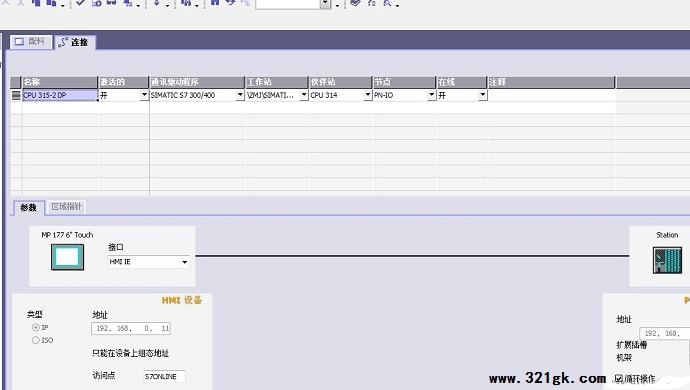The height and width of the screenshot is (390, 690).
Task: Click the down arrow icon in the toolbar
Action: (x=157, y=3)
